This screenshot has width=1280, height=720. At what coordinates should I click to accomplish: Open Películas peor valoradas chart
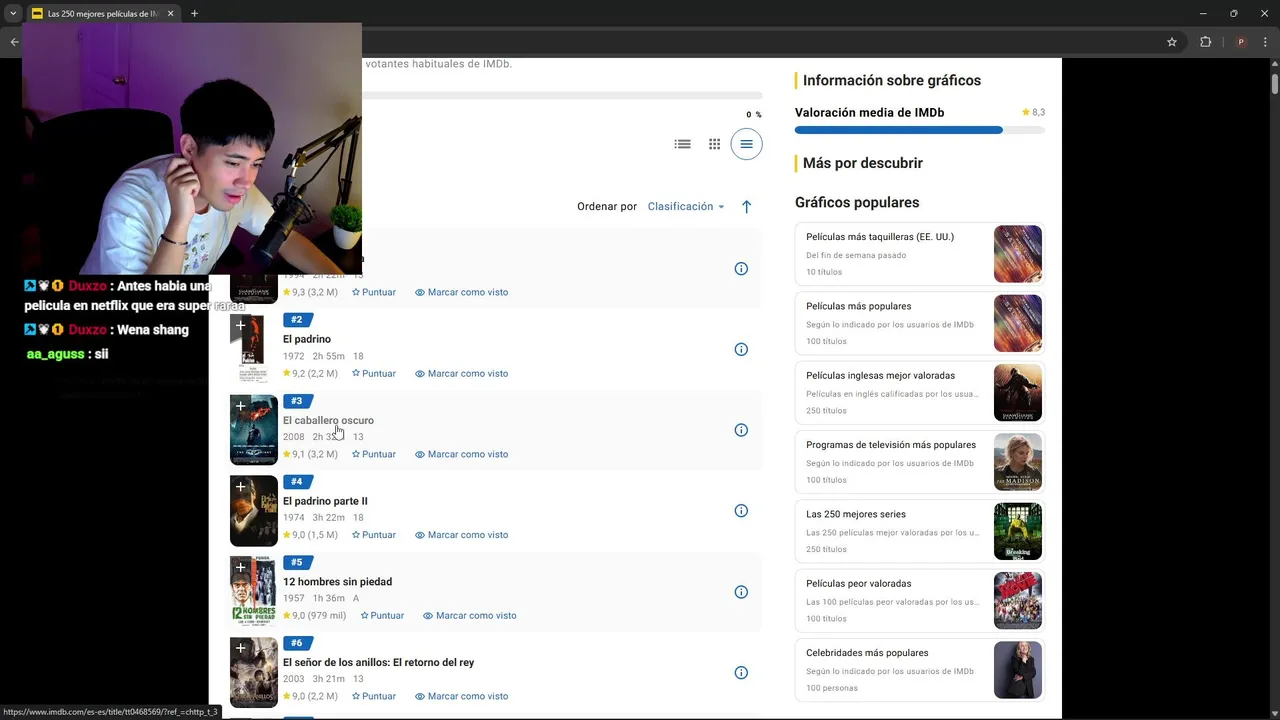(x=920, y=600)
